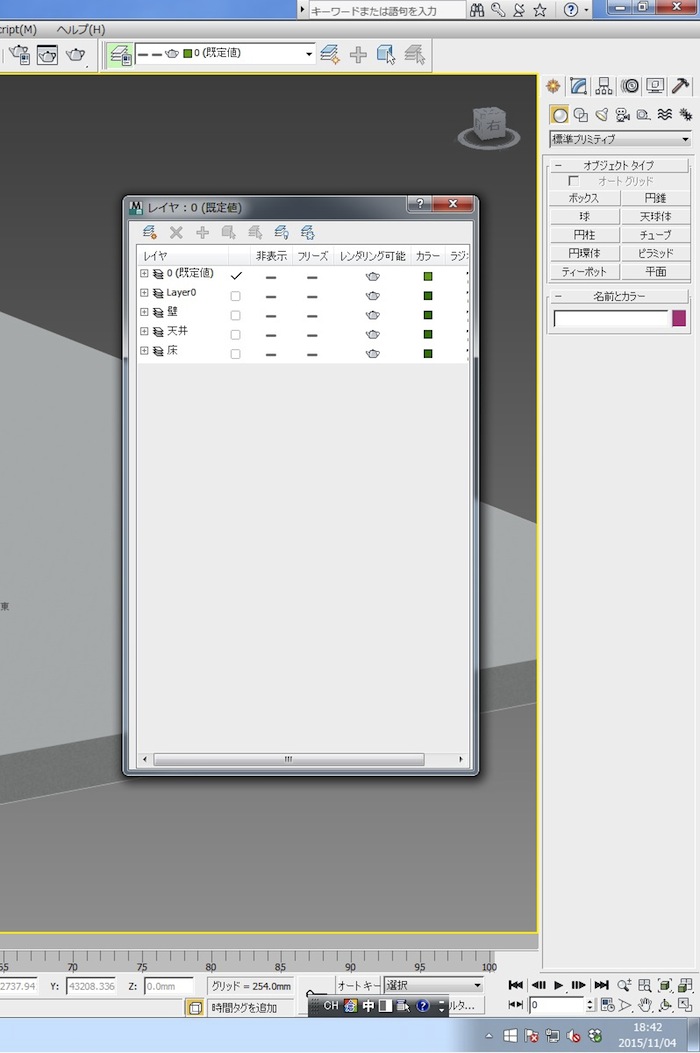Open the Modify command panel tab
This screenshot has height=1053, width=700.
[x=578, y=86]
